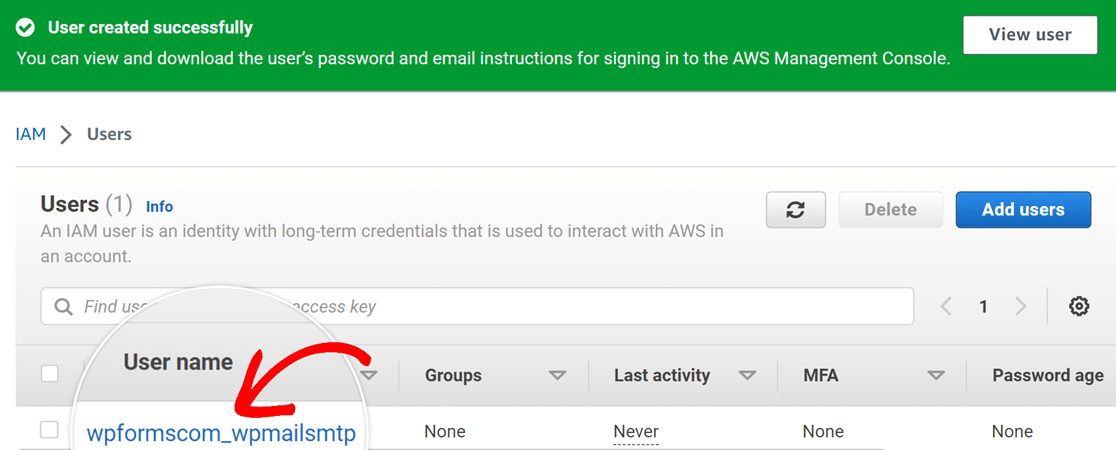Click the View user button
This screenshot has width=1116, height=450.
(1030, 35)
